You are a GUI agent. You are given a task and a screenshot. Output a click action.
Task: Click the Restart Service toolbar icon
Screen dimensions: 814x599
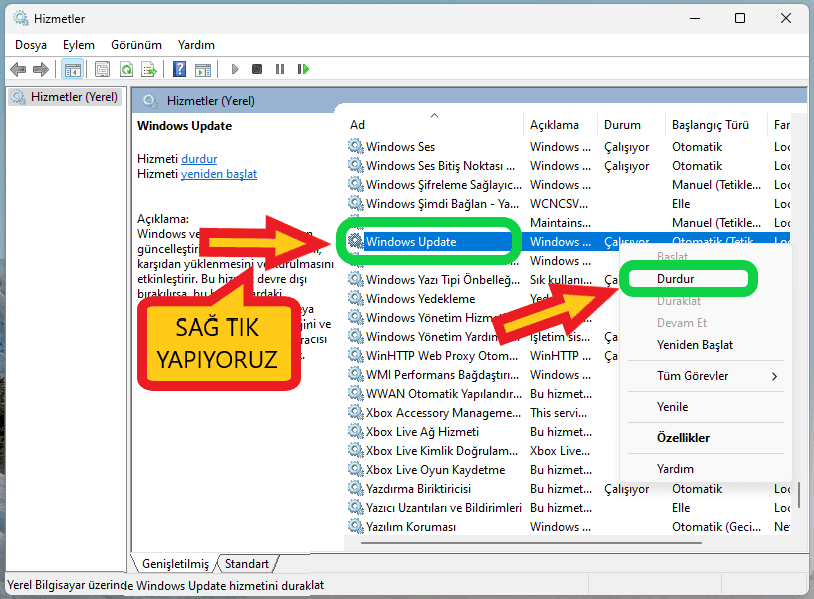click(x=303, y=69)
